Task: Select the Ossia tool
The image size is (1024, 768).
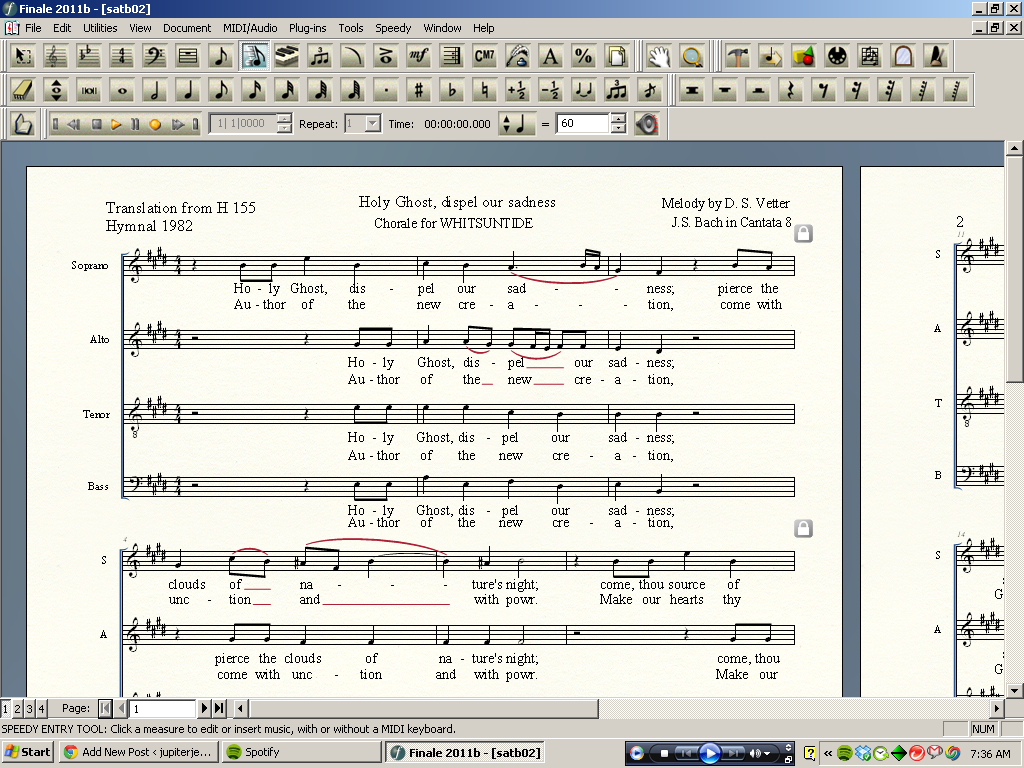Action: pyautogui.click(x=870, y=56)
